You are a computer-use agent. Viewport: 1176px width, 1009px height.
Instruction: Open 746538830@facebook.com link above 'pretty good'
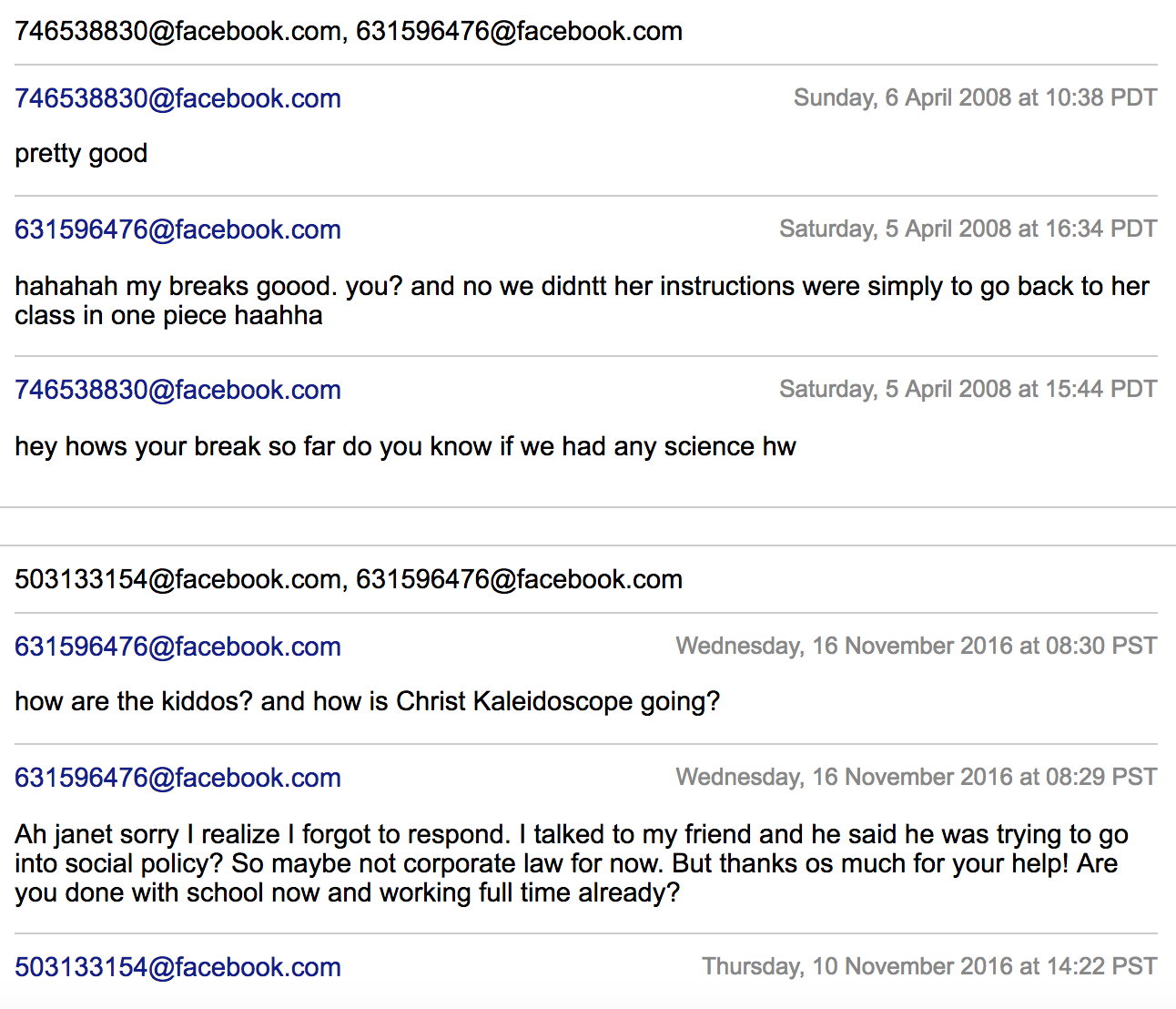pos(177,98)
